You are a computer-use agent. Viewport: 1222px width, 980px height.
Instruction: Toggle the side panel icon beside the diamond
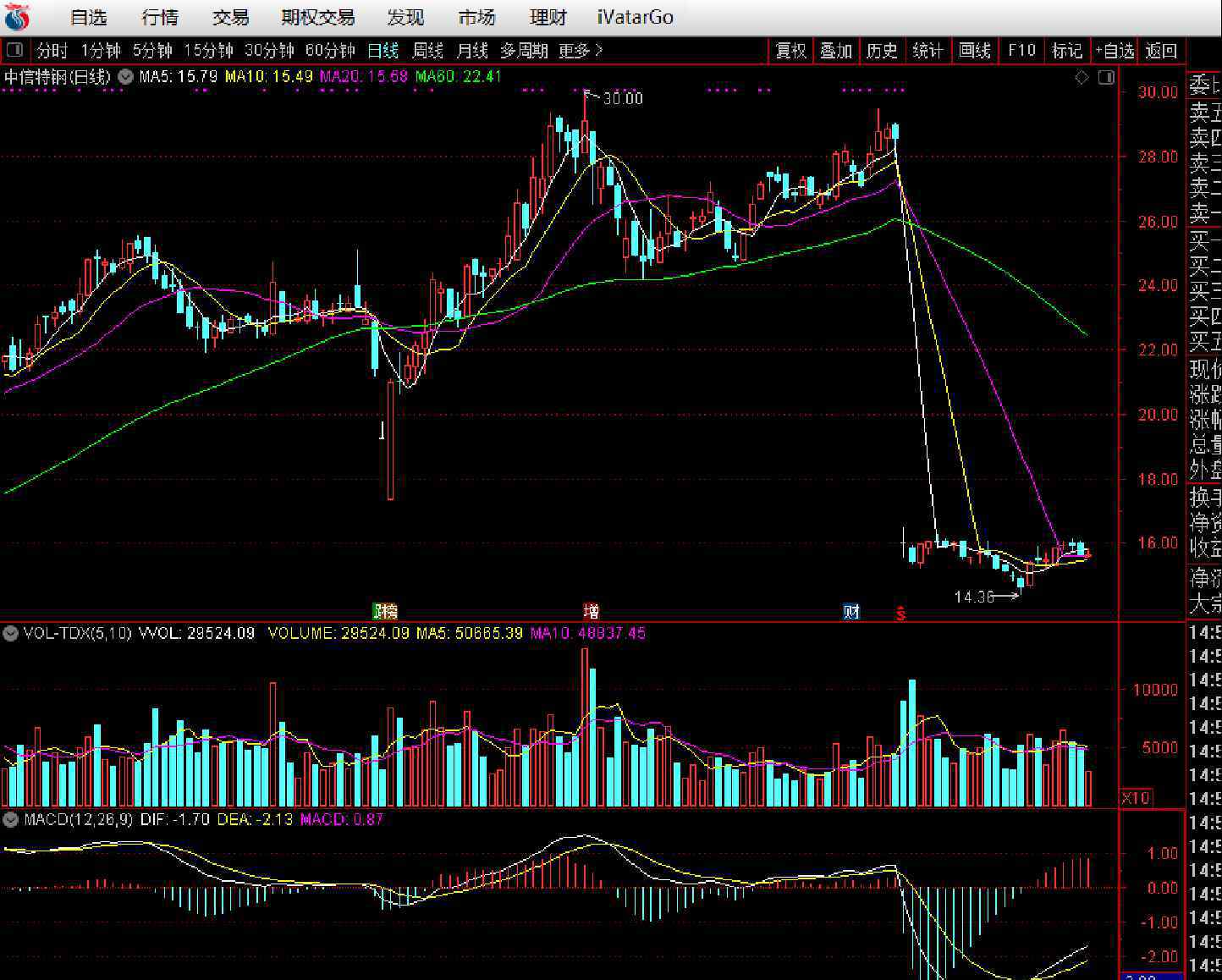click(x=1106, y=78)
